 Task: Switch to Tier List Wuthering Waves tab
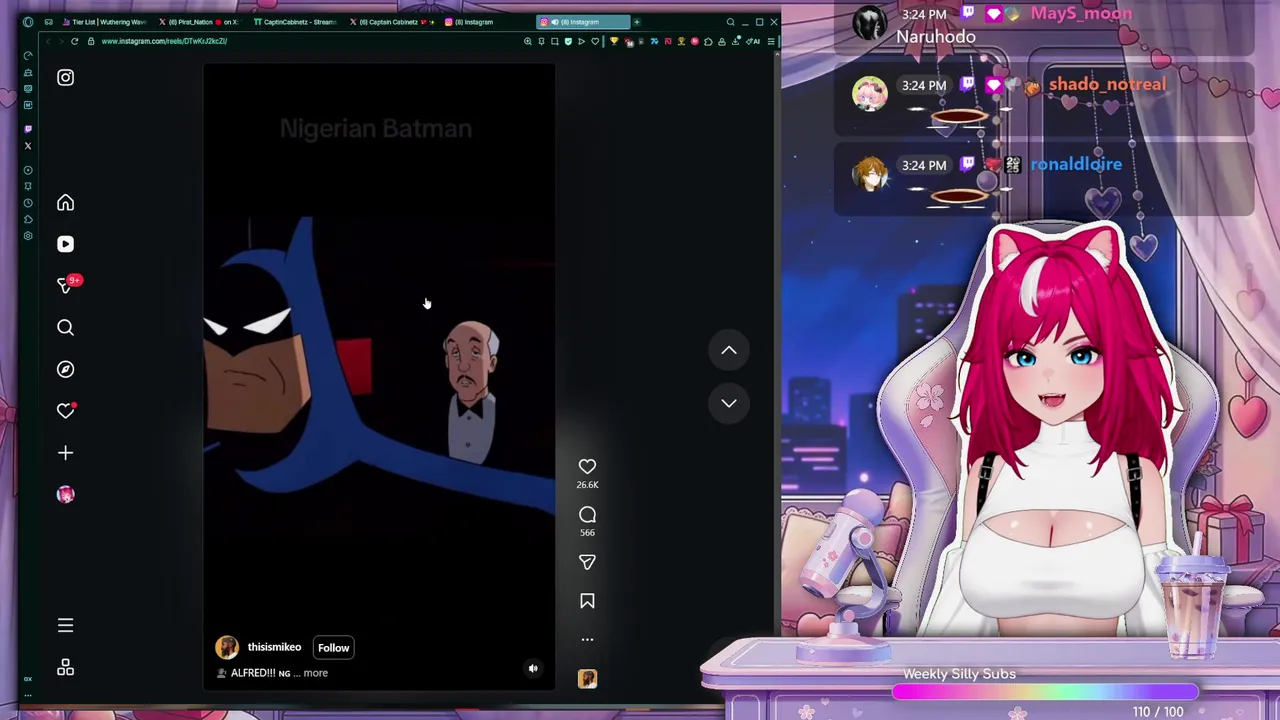tap(106, 22)
